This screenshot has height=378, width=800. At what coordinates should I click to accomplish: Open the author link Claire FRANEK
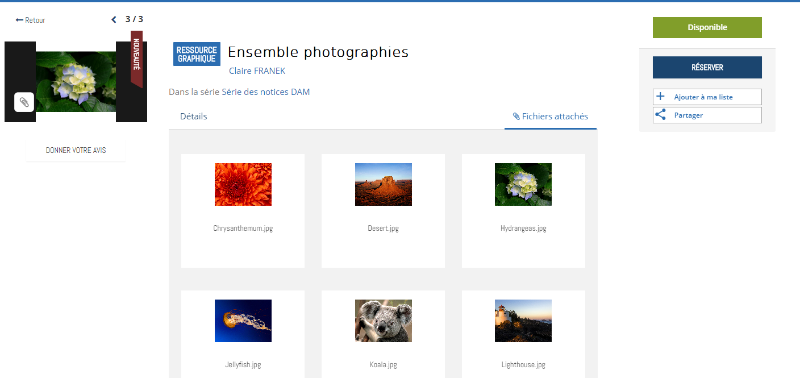[257, 71]
